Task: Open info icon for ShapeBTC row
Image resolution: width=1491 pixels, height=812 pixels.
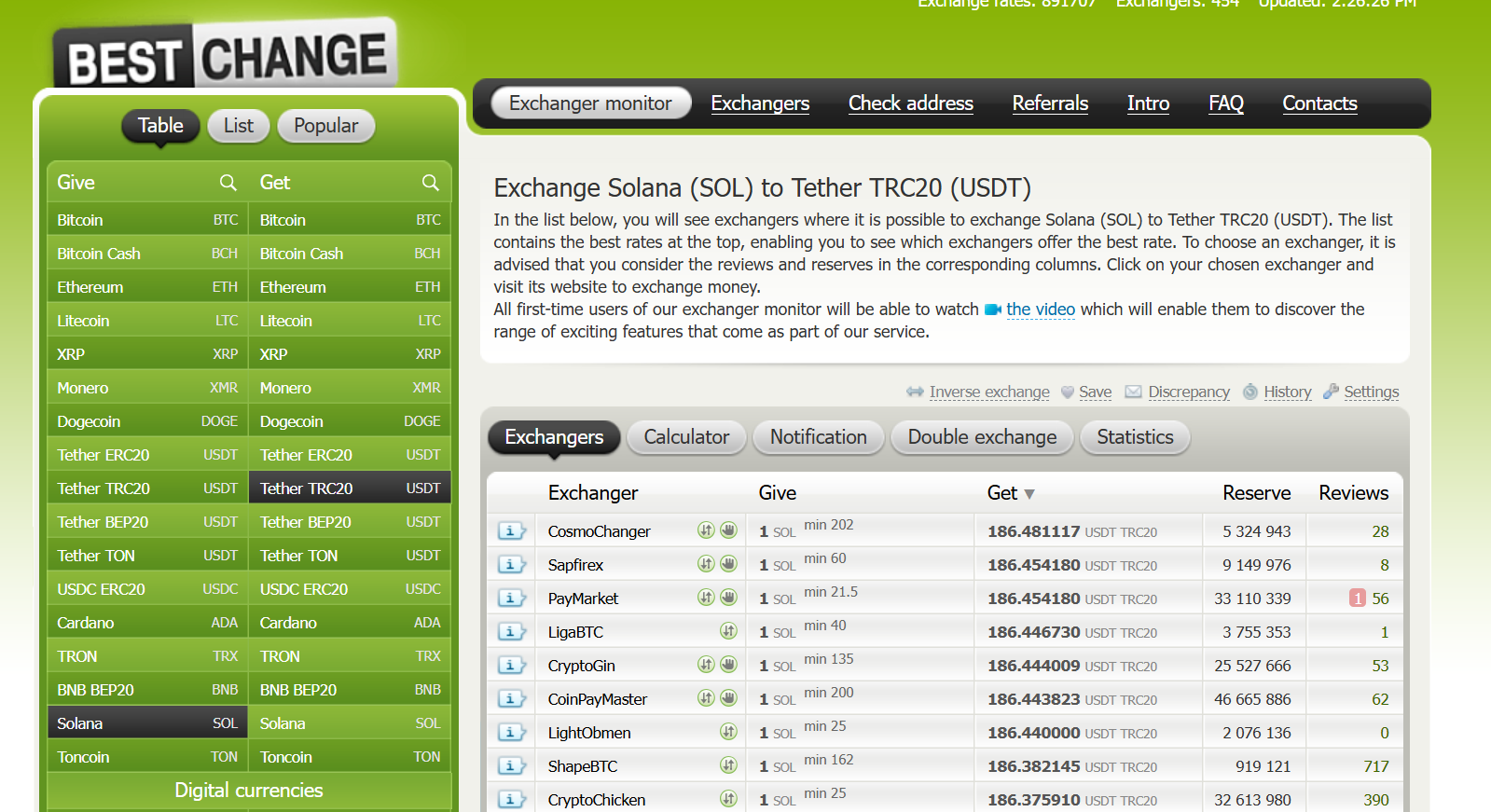Action: point(511,766)
